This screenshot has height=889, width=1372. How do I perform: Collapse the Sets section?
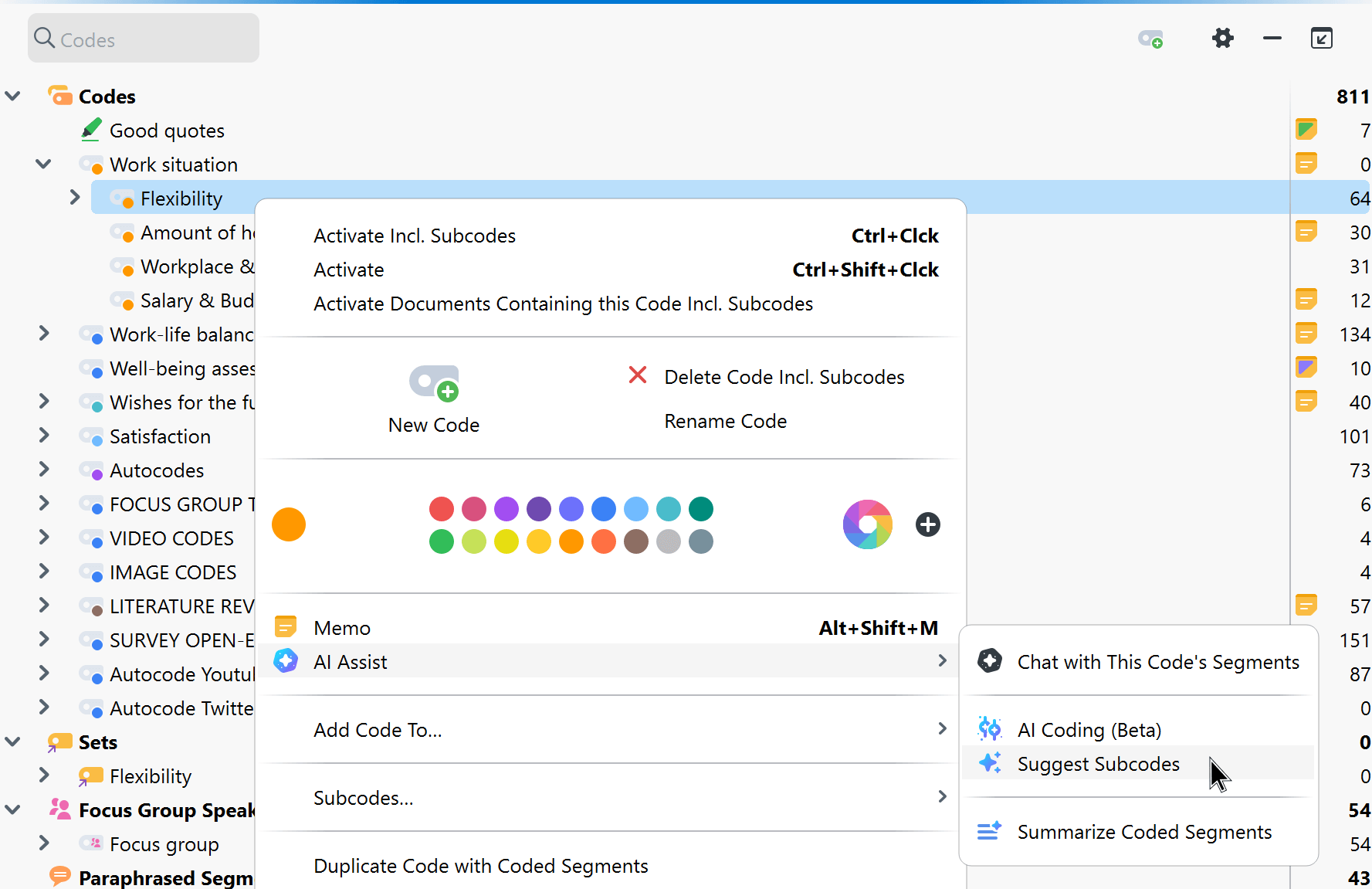point(13,741)
